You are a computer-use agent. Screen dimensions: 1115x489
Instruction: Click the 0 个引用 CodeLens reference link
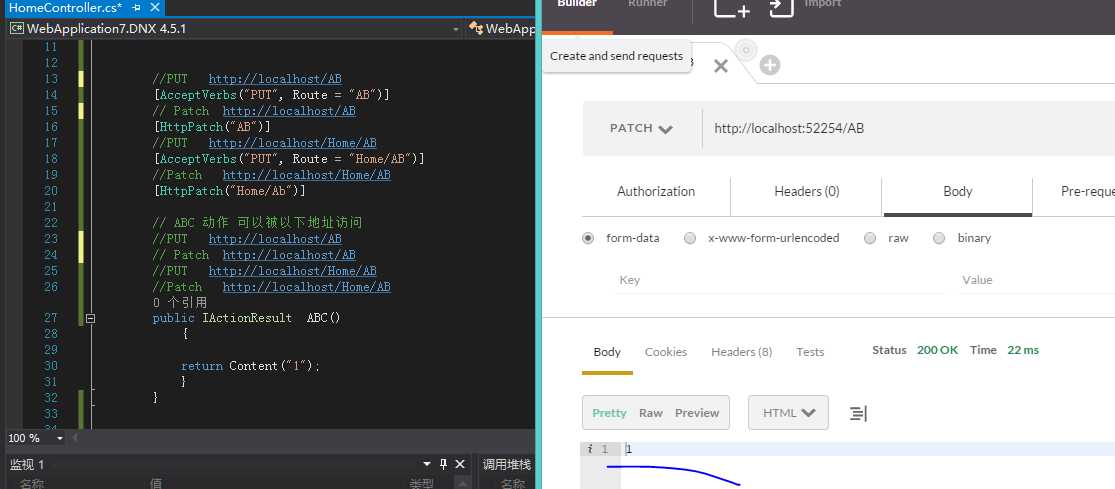tap(179, 303)
